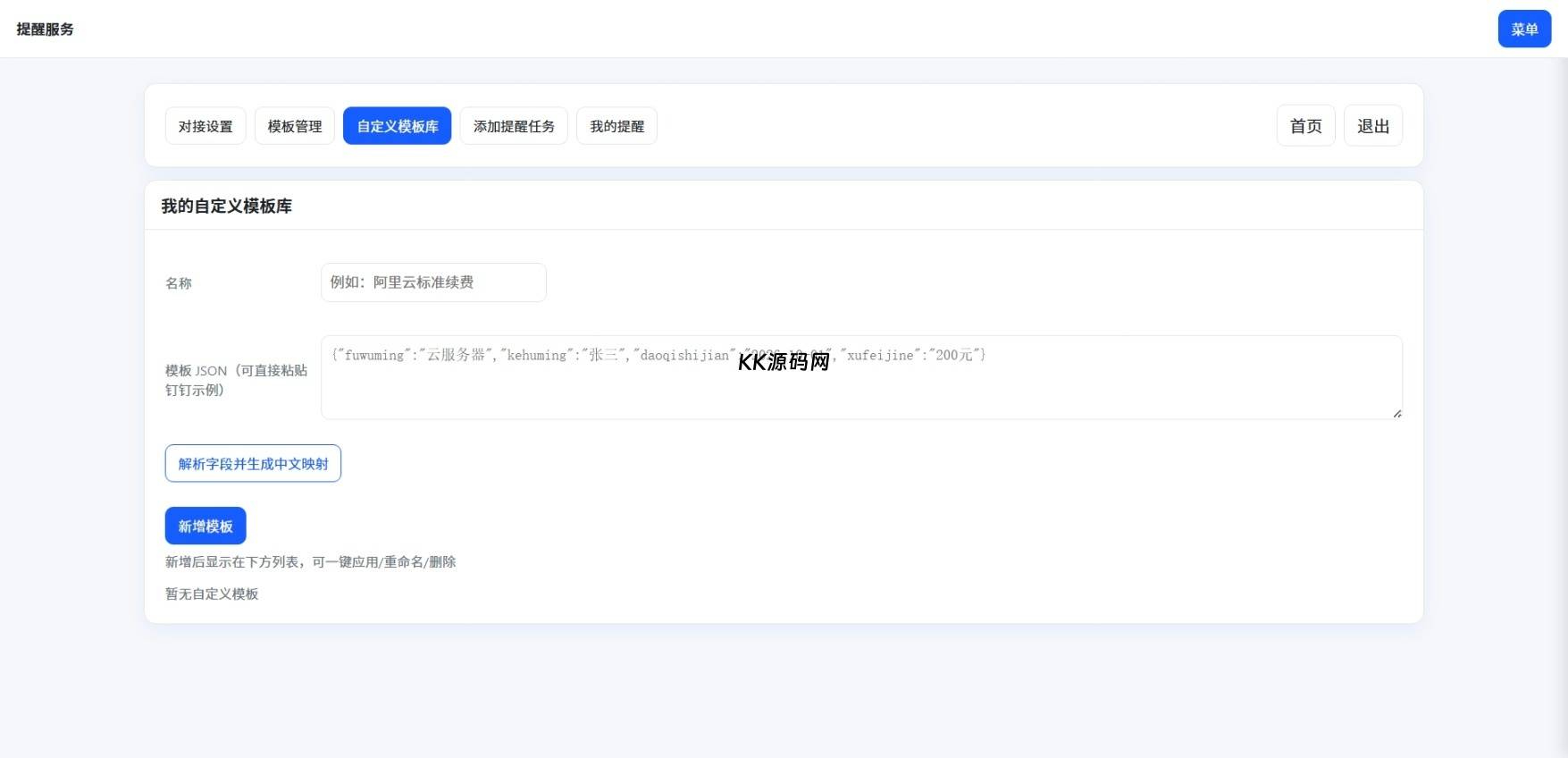Open the 我的提醒 tab
Image resolution: width=1568 pixels, height=758 pixels.
pyautogui.click(x=616, y=126)
